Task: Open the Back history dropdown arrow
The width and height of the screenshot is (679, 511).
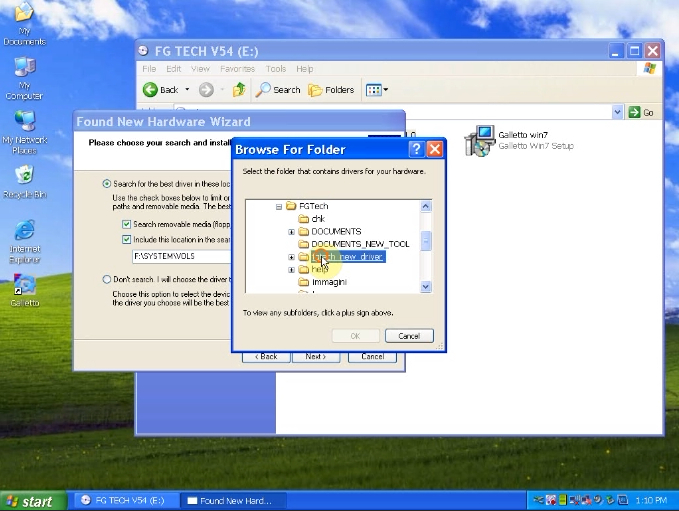Action: click(x=187, y=90)
